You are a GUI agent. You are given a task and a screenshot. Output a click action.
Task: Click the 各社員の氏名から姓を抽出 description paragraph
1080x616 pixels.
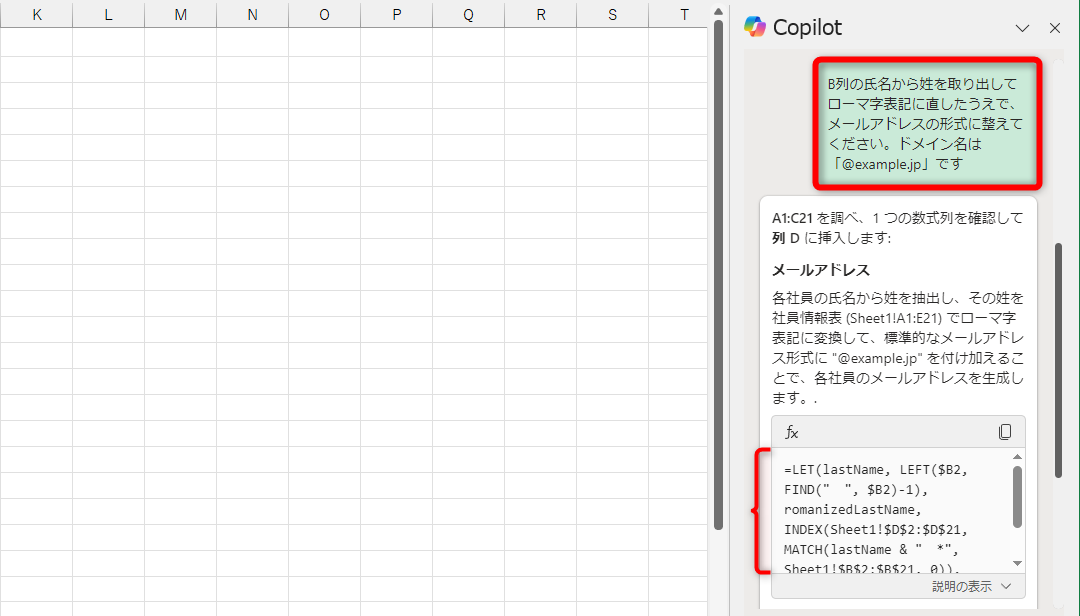(898, 348)
